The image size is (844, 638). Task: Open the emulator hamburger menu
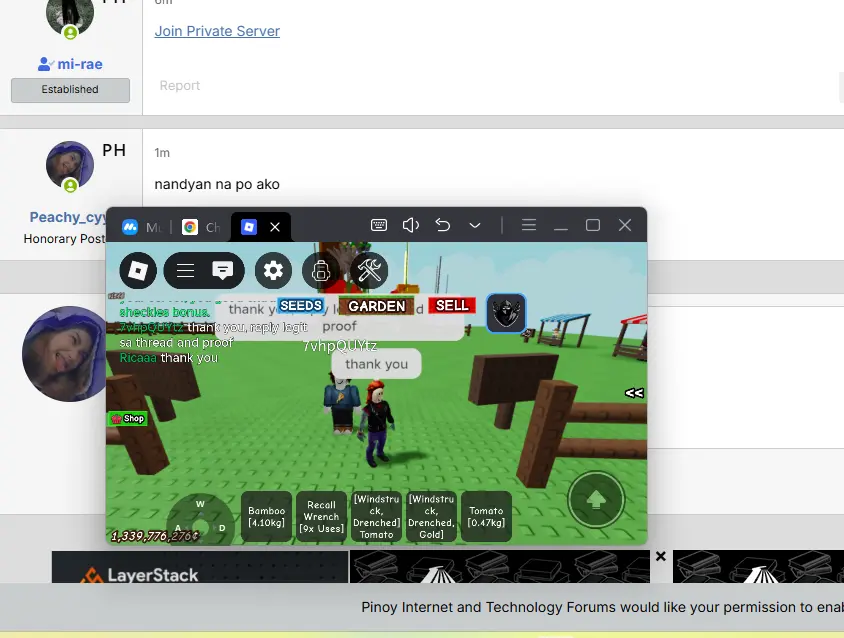[x=529, y=225]
